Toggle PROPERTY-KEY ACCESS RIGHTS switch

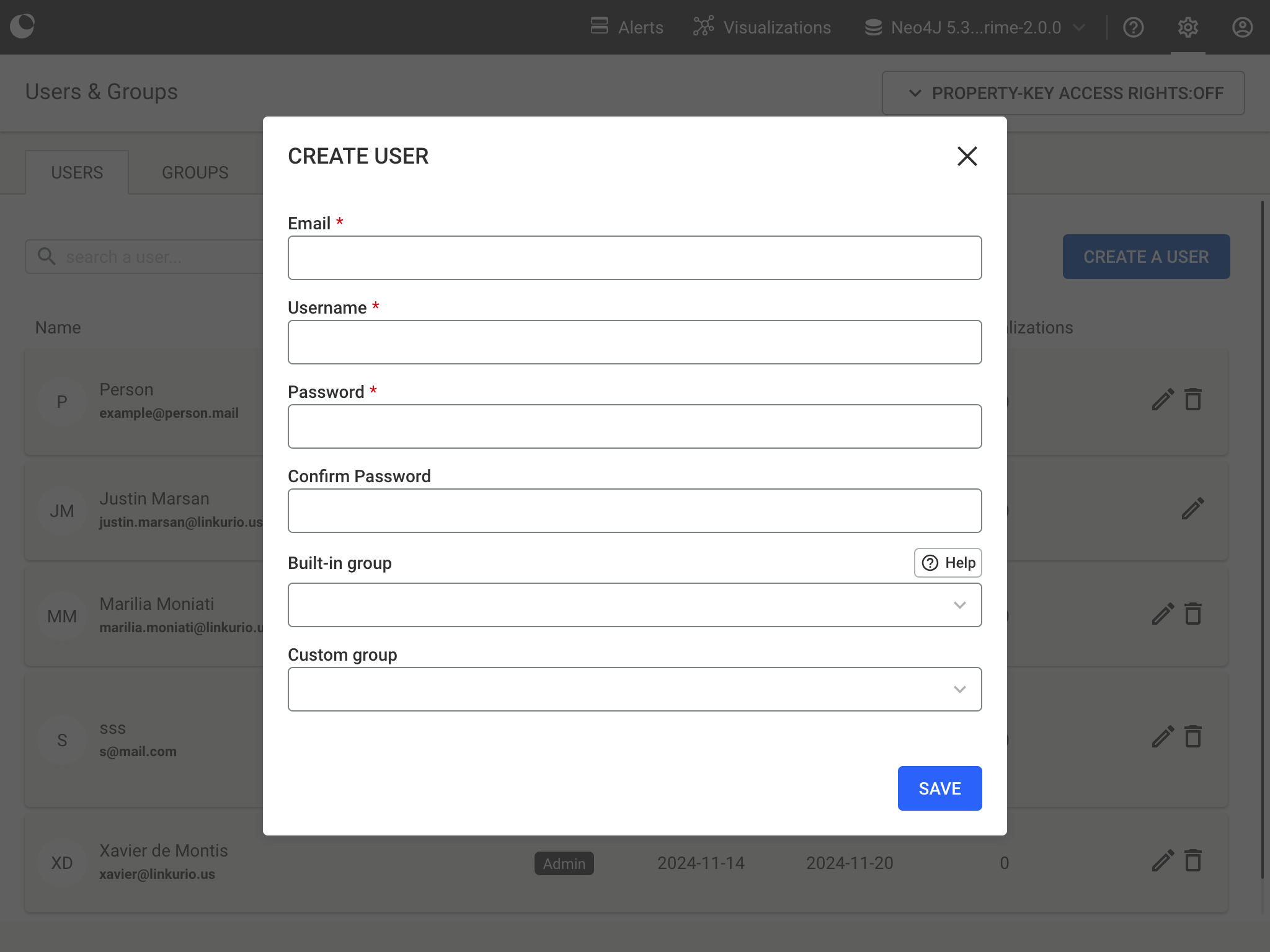click(x=1063, y=93)
